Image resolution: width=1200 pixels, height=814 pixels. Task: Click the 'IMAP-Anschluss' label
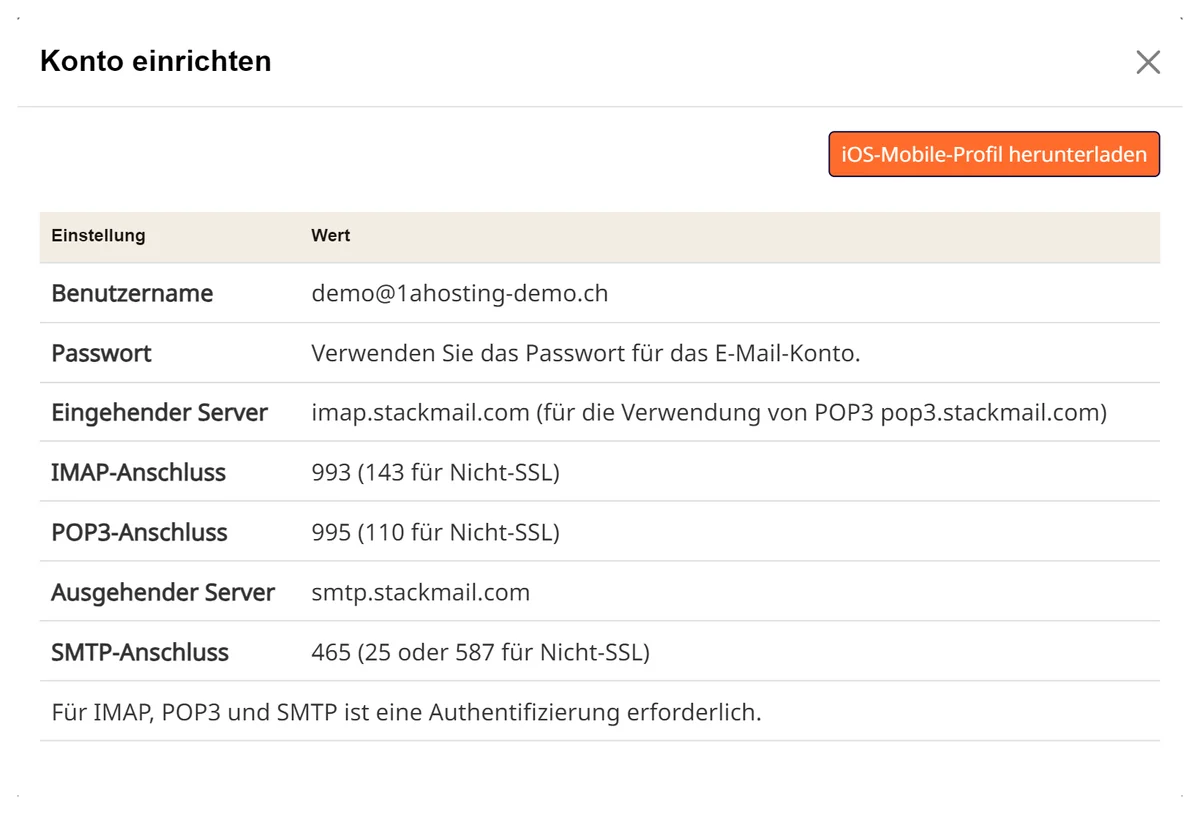(138, 472)
